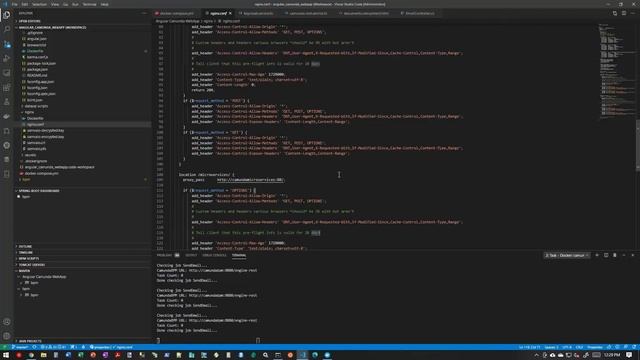Screen dimensions: 640x360
Task: Switch to nginx.conf editor tab
Action: point(218,13)
